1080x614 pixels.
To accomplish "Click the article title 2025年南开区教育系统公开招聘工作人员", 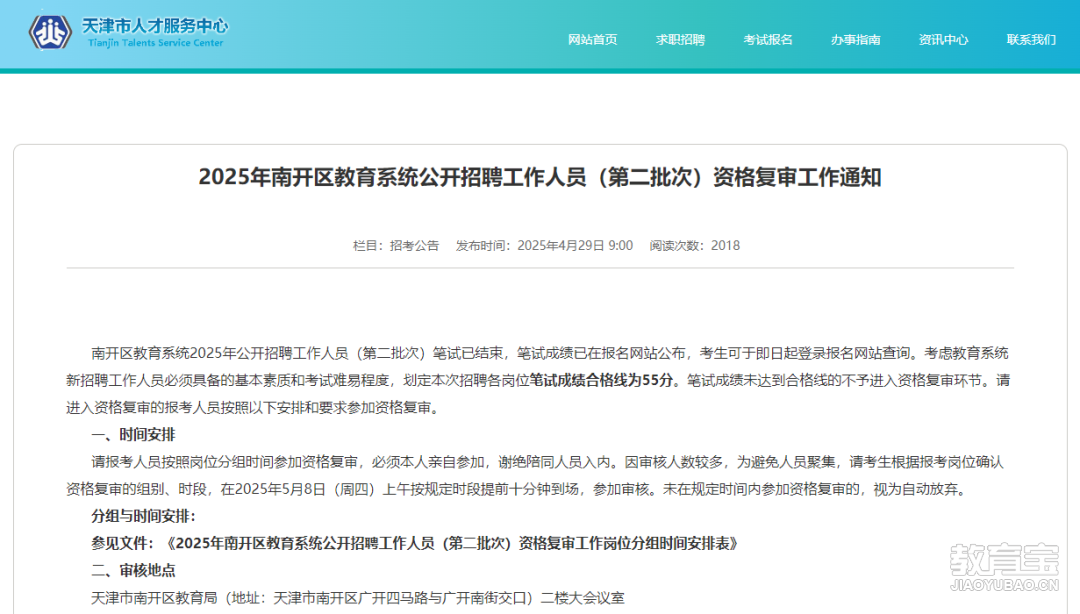I will pyautogui.click(x=540, y=177).
